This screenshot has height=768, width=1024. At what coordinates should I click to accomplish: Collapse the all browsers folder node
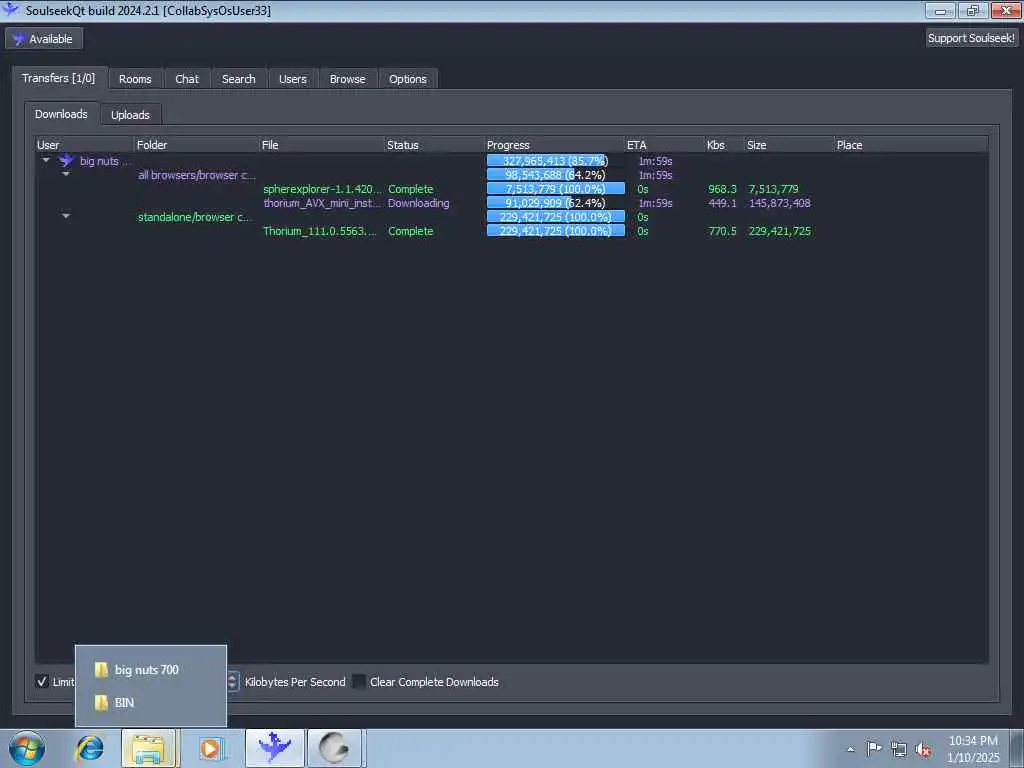coord(66,174)
